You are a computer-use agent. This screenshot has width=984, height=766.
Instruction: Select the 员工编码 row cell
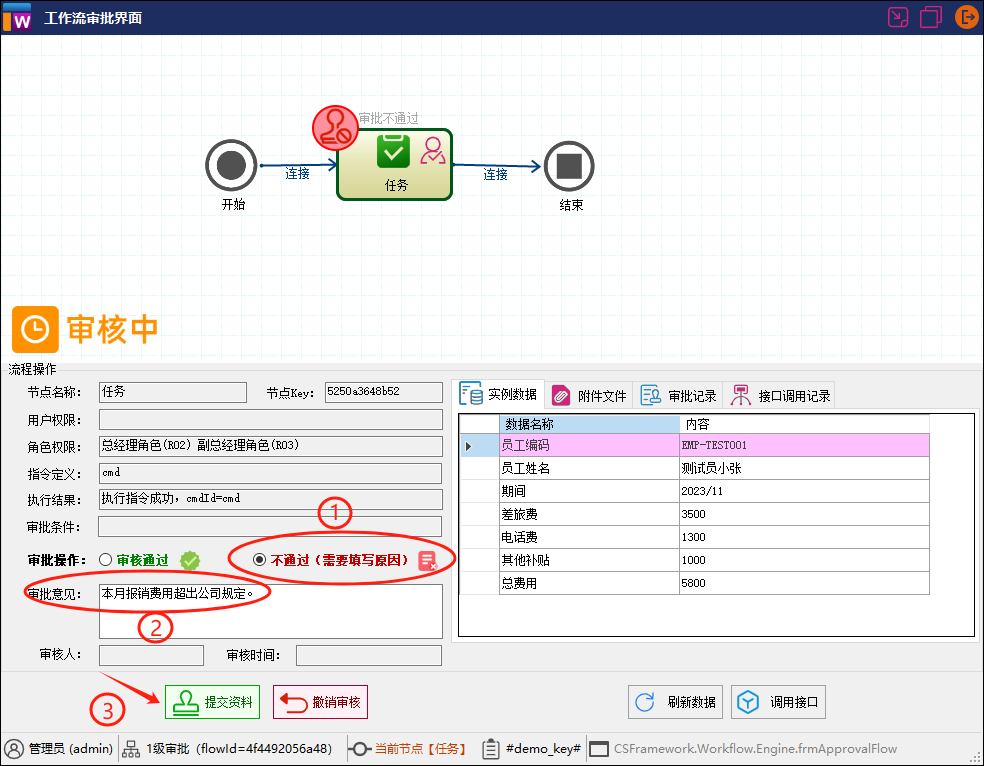coord(589,445)
